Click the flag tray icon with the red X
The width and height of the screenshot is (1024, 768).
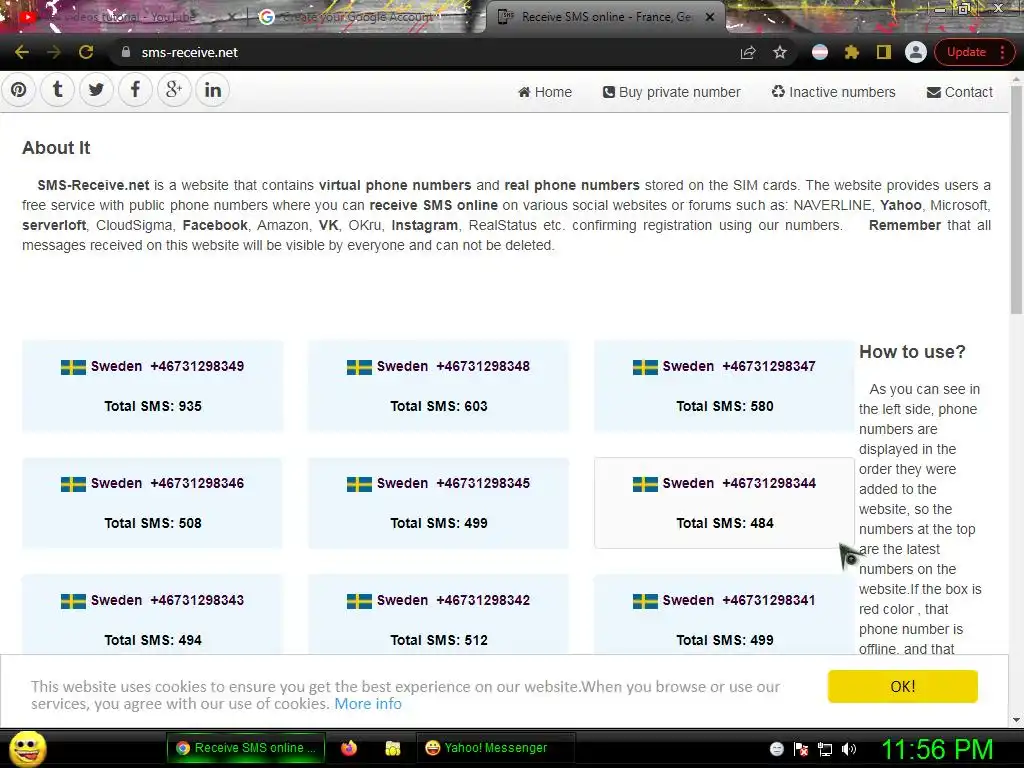(x=801, y=749)
